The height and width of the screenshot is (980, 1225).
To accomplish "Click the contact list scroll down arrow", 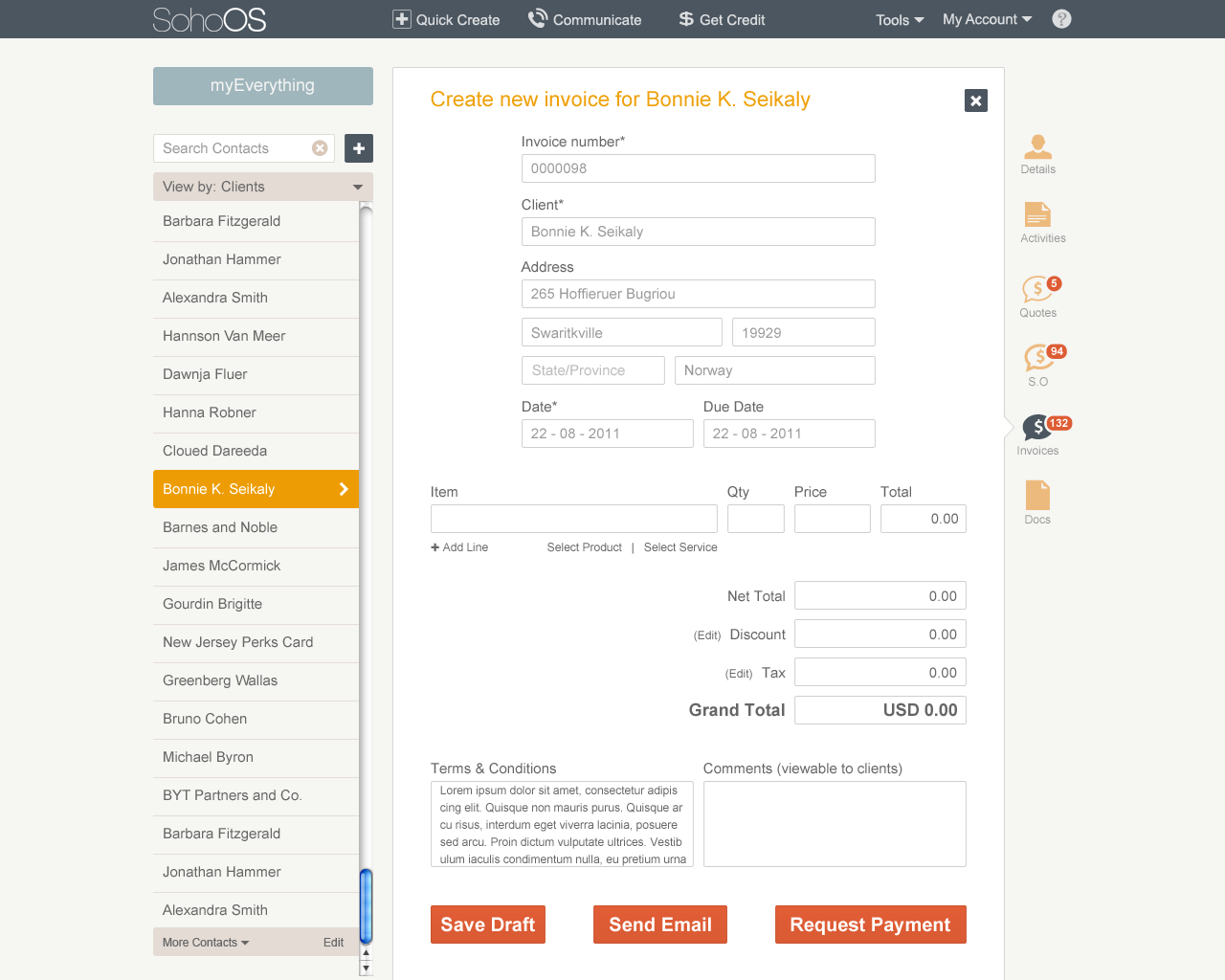I will pos(366,969).
